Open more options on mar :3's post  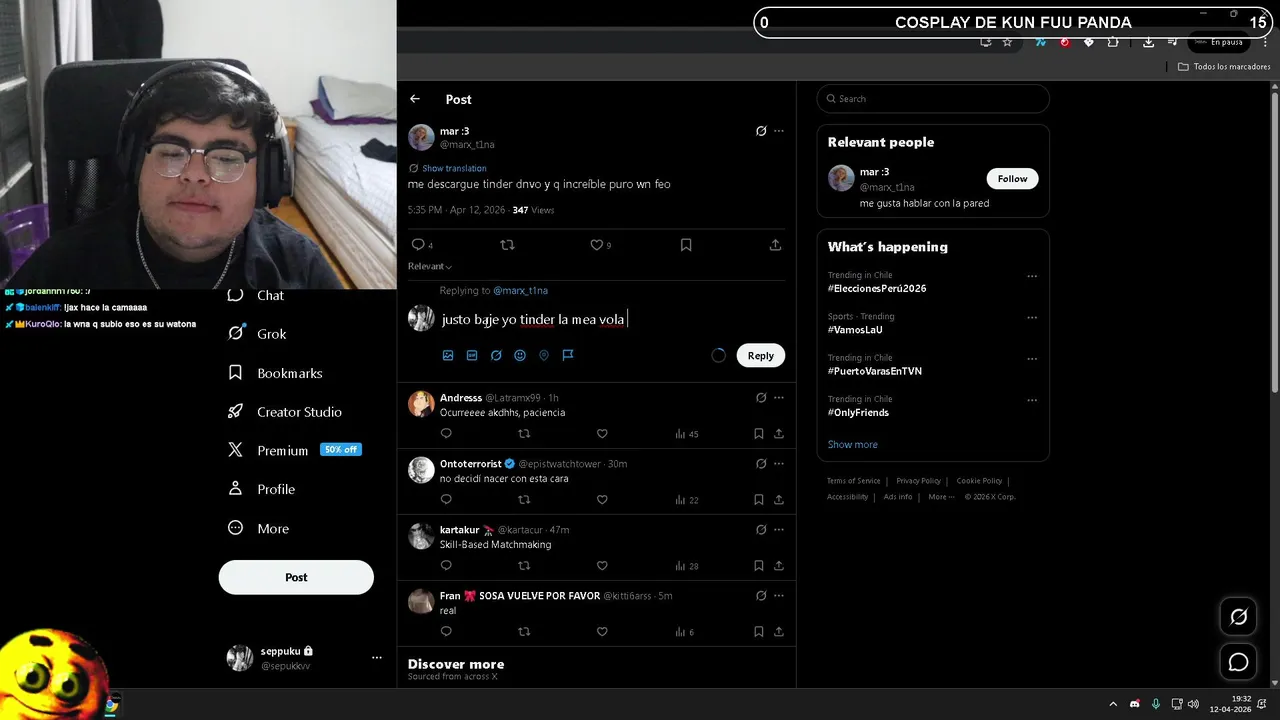click(779, 131)
